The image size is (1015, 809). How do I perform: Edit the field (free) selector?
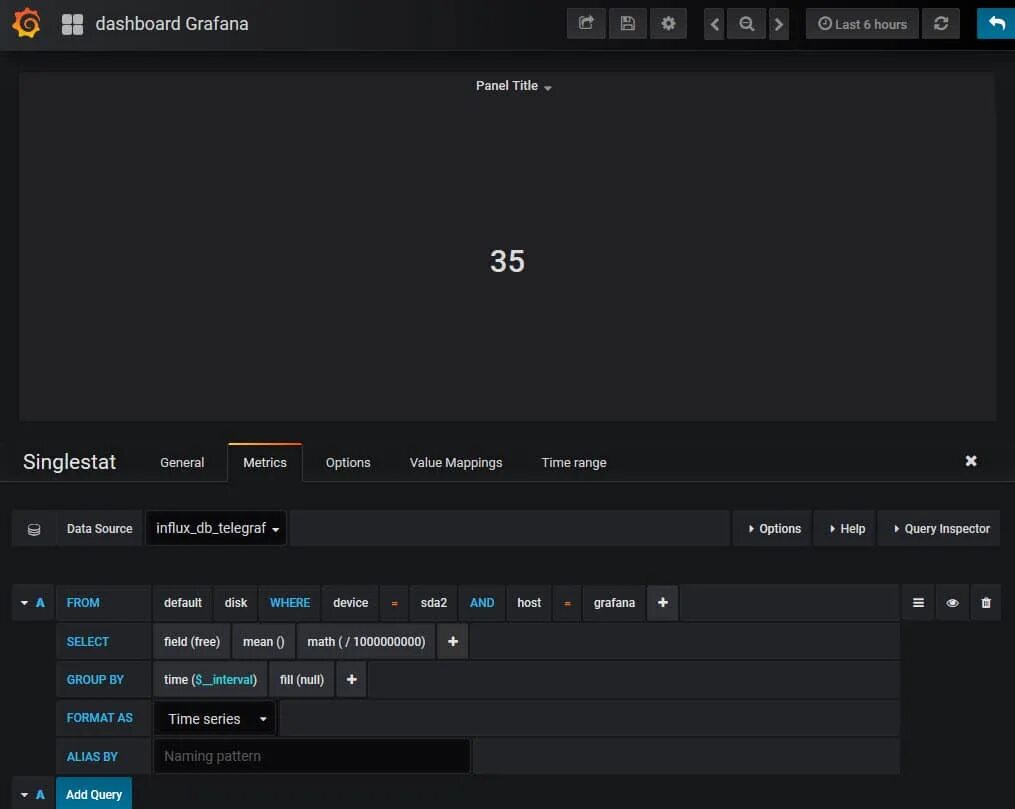pyautogui.click(x=192, y=641)
